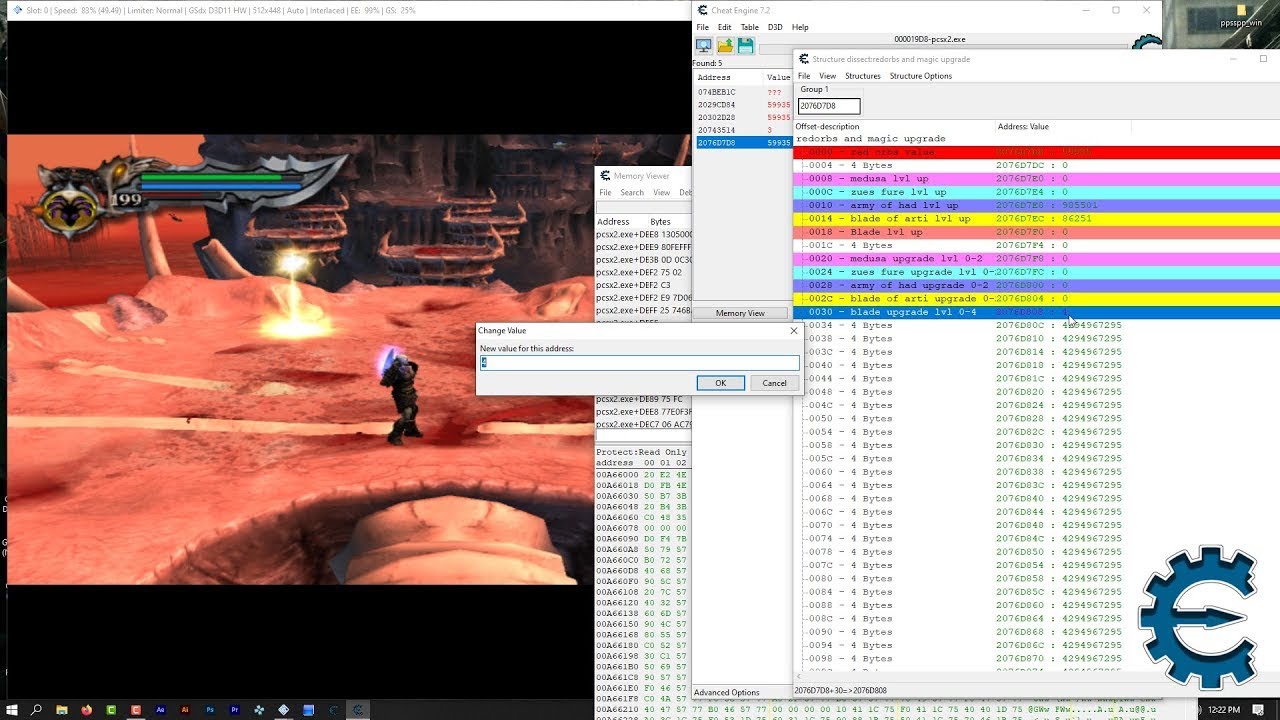The width and height of the screenshot is (1280, 720).
Task: Select the 0028 army of had upgrade row
Action: click(1037, 285)
